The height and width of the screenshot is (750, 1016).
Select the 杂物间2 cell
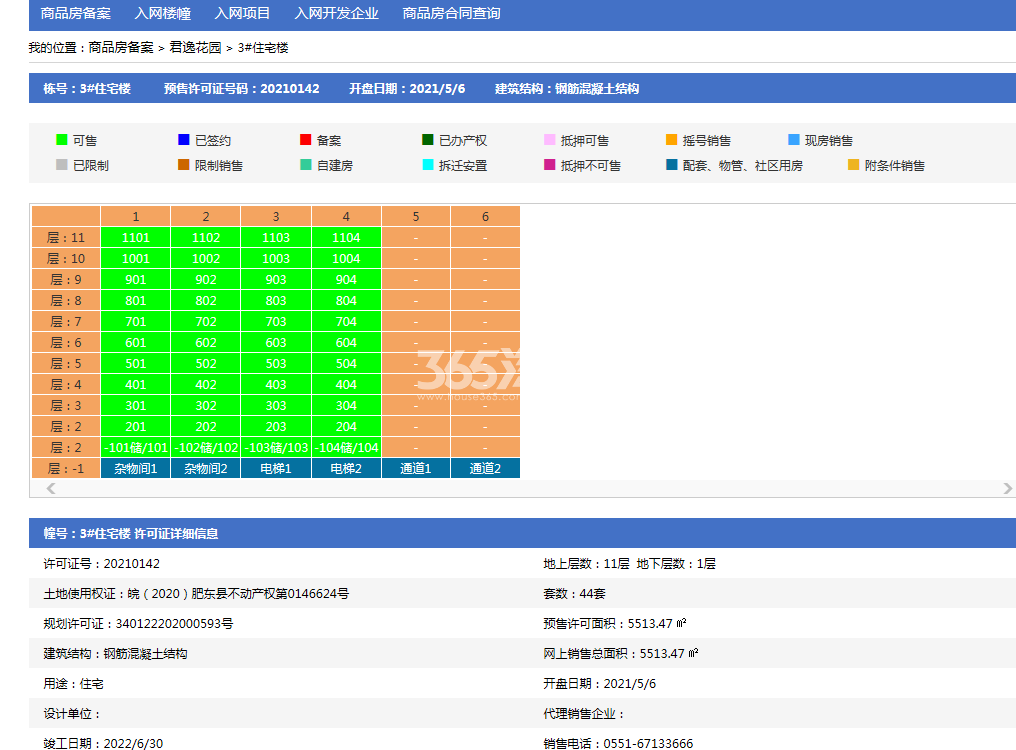point(205,468)
